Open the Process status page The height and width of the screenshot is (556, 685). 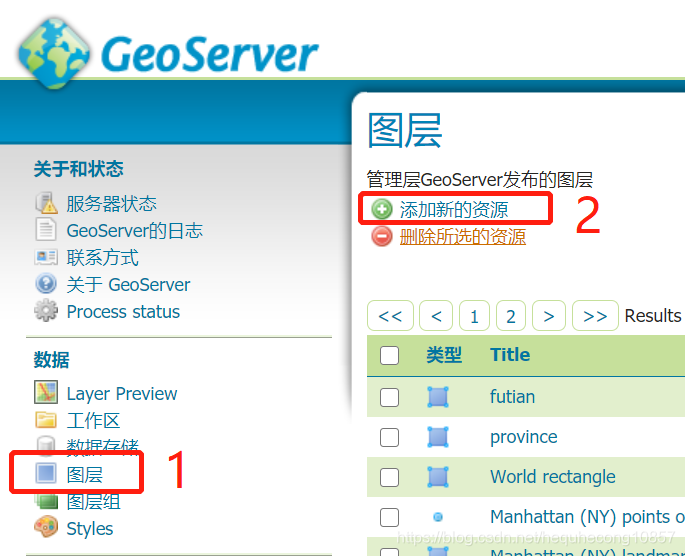(123, 312)
